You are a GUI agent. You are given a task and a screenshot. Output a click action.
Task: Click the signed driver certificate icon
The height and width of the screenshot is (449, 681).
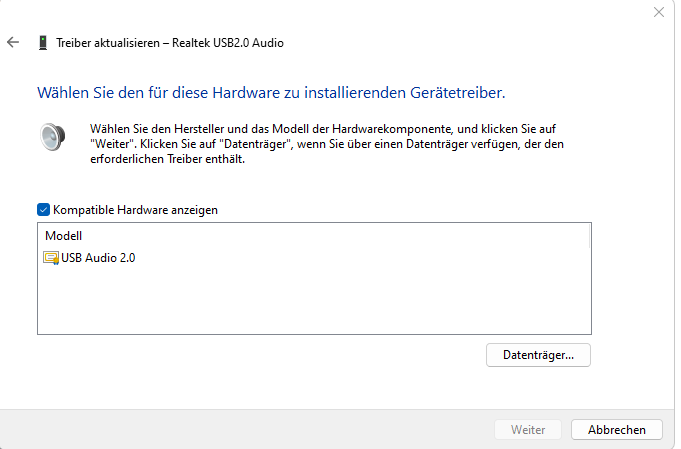(51, 258)
